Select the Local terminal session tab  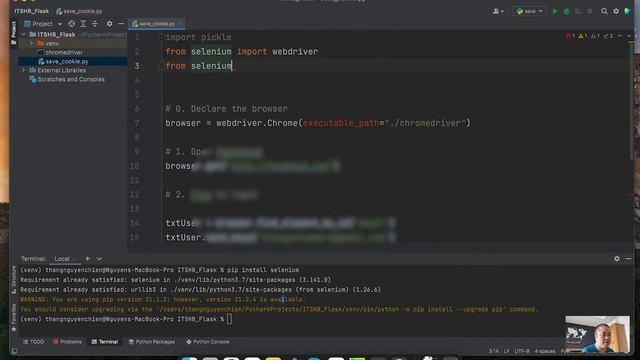(62, 259)
